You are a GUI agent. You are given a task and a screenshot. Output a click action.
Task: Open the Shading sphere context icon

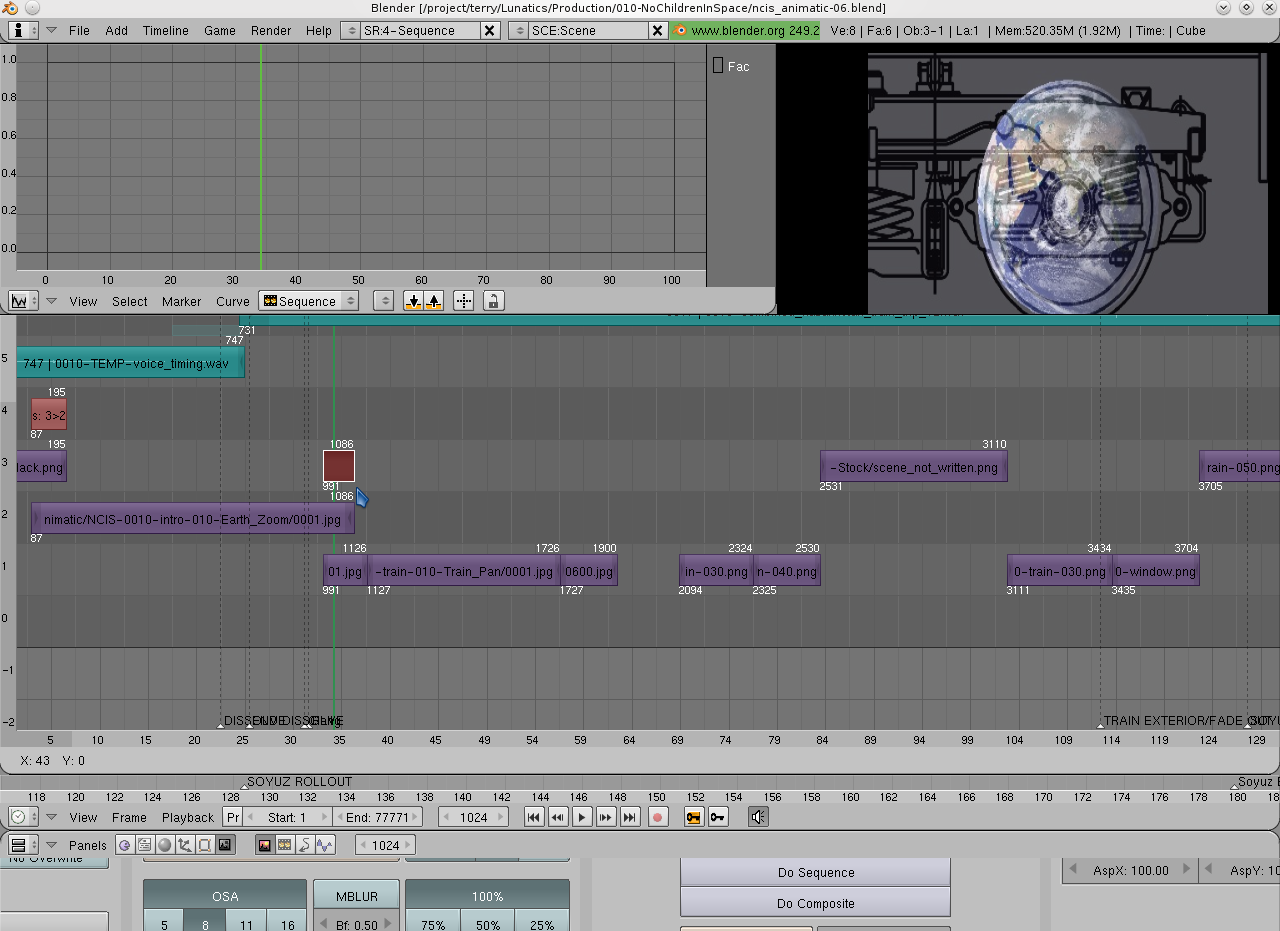pyautogui.click(x=165, y=845)
